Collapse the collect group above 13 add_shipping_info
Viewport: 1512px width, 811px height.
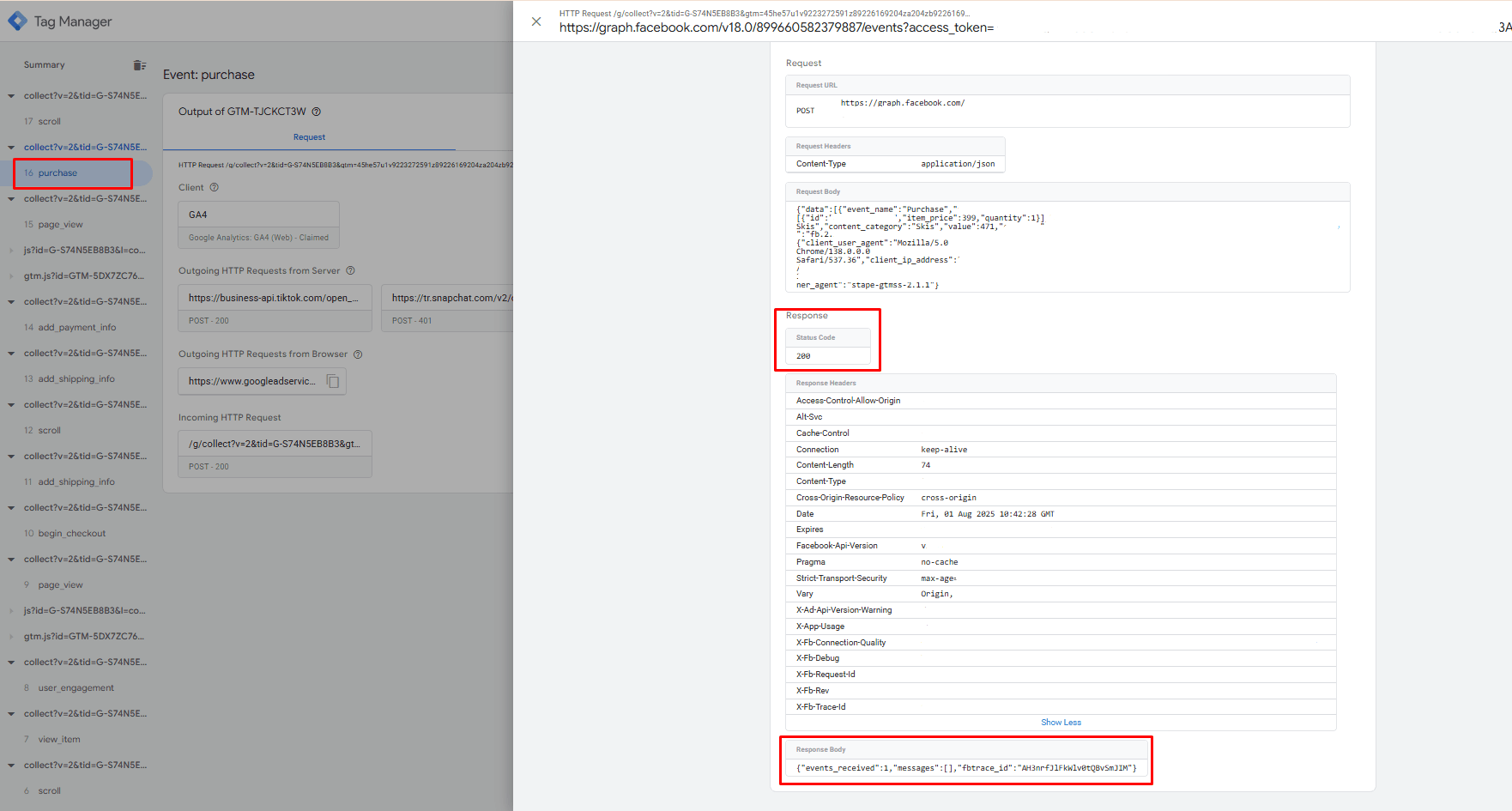pyautogui.click(x=11, y=354)
